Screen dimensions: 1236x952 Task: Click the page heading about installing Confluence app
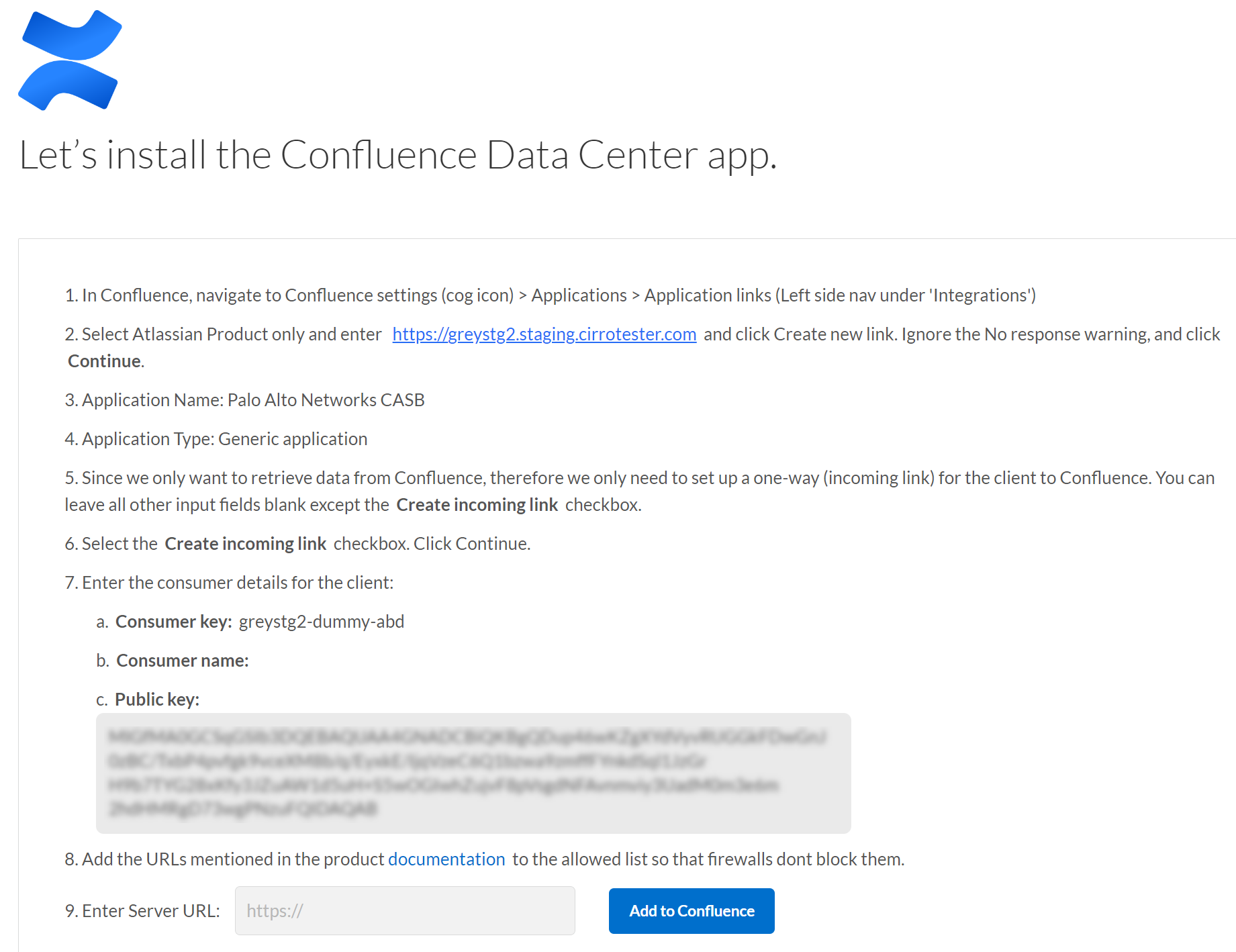click(399, 155)
